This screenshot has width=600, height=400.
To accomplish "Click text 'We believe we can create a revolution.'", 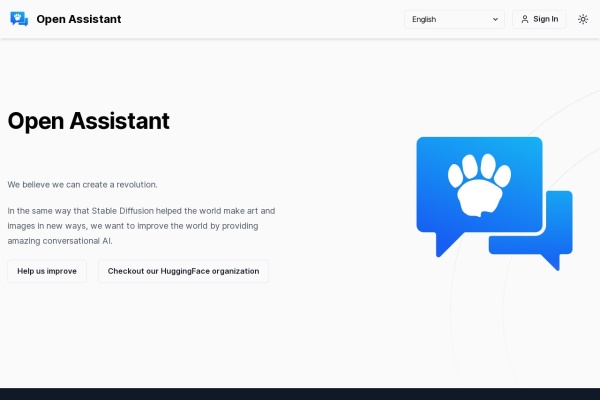I will coord(82,184).
